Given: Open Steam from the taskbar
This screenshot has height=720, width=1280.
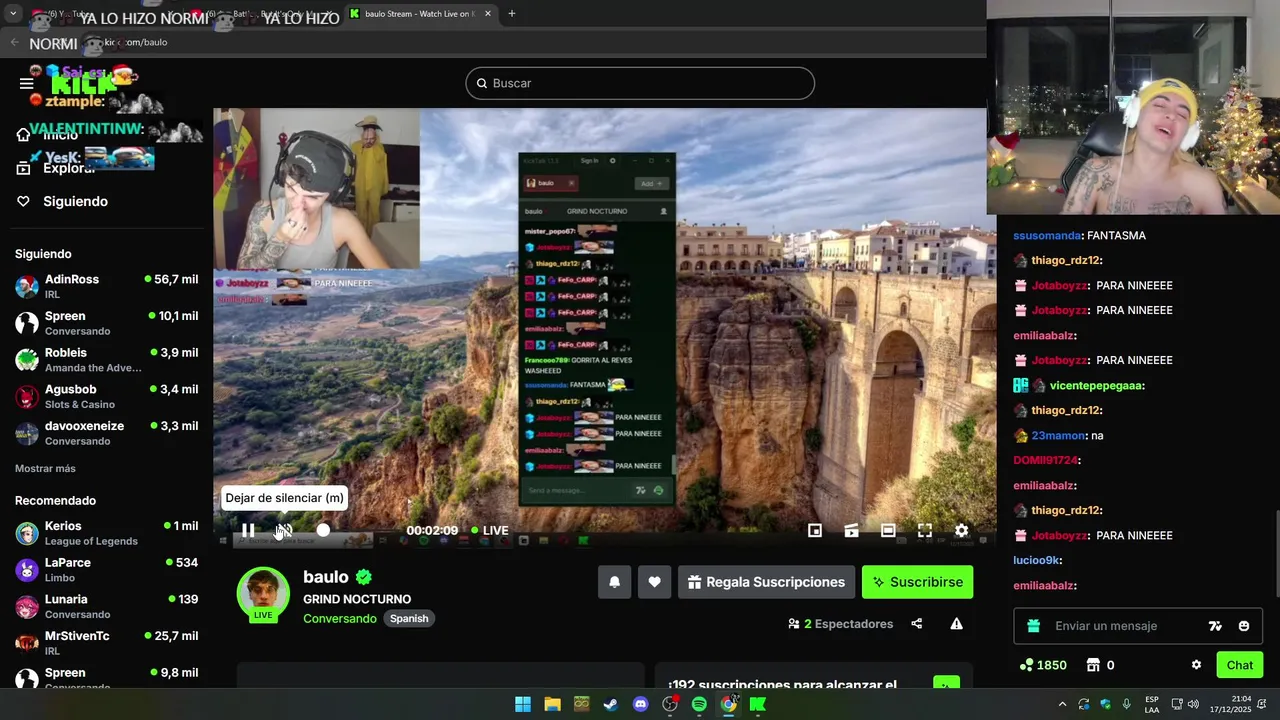Looking at the screenshot, I should point(611,704).
